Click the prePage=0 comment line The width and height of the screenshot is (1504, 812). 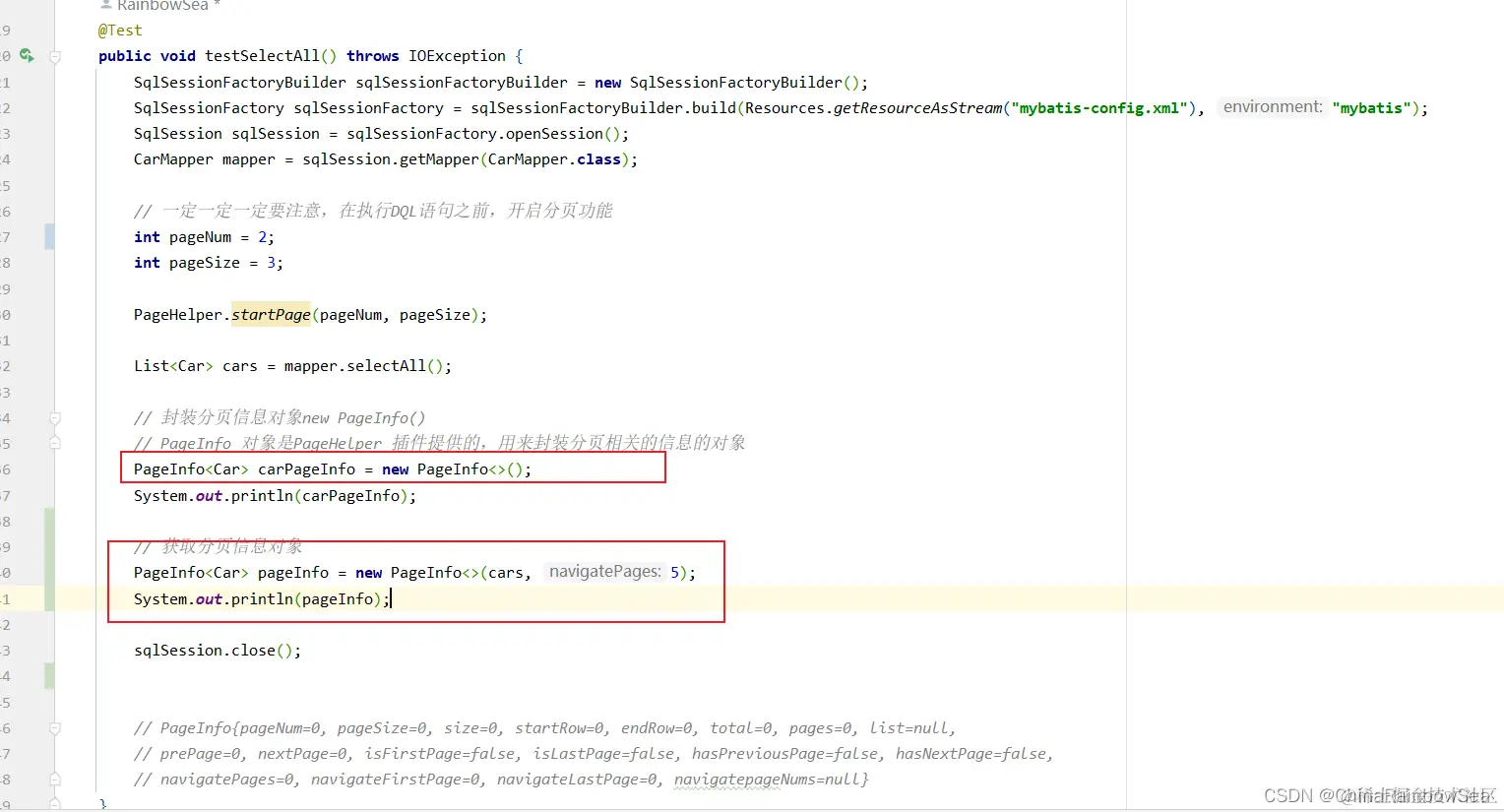click(594, 754)
